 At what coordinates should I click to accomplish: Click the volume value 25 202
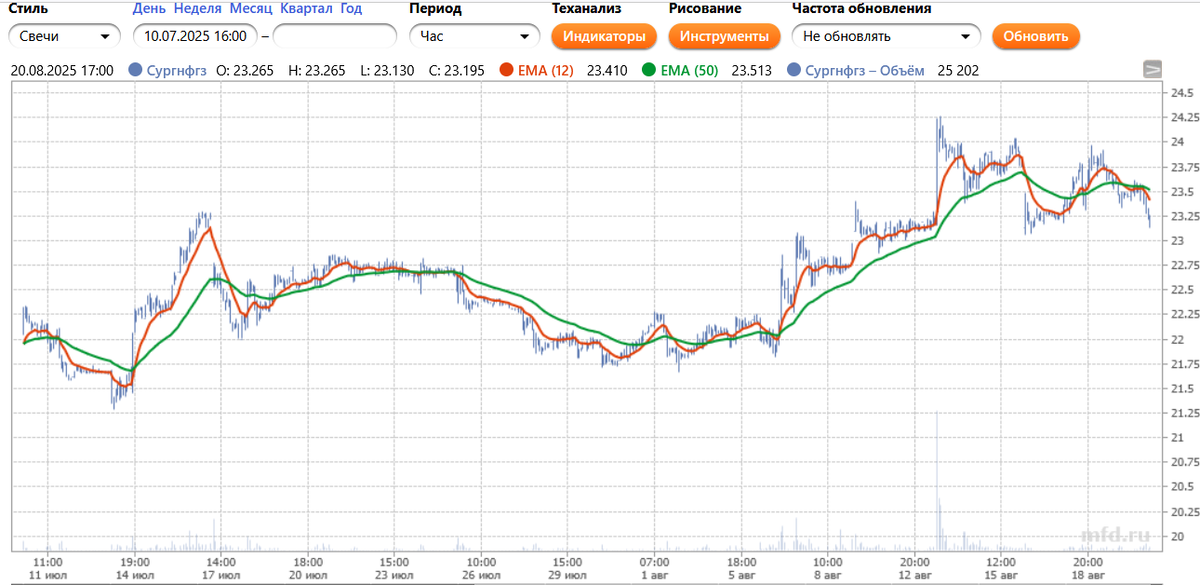click(x=958, y=70)
